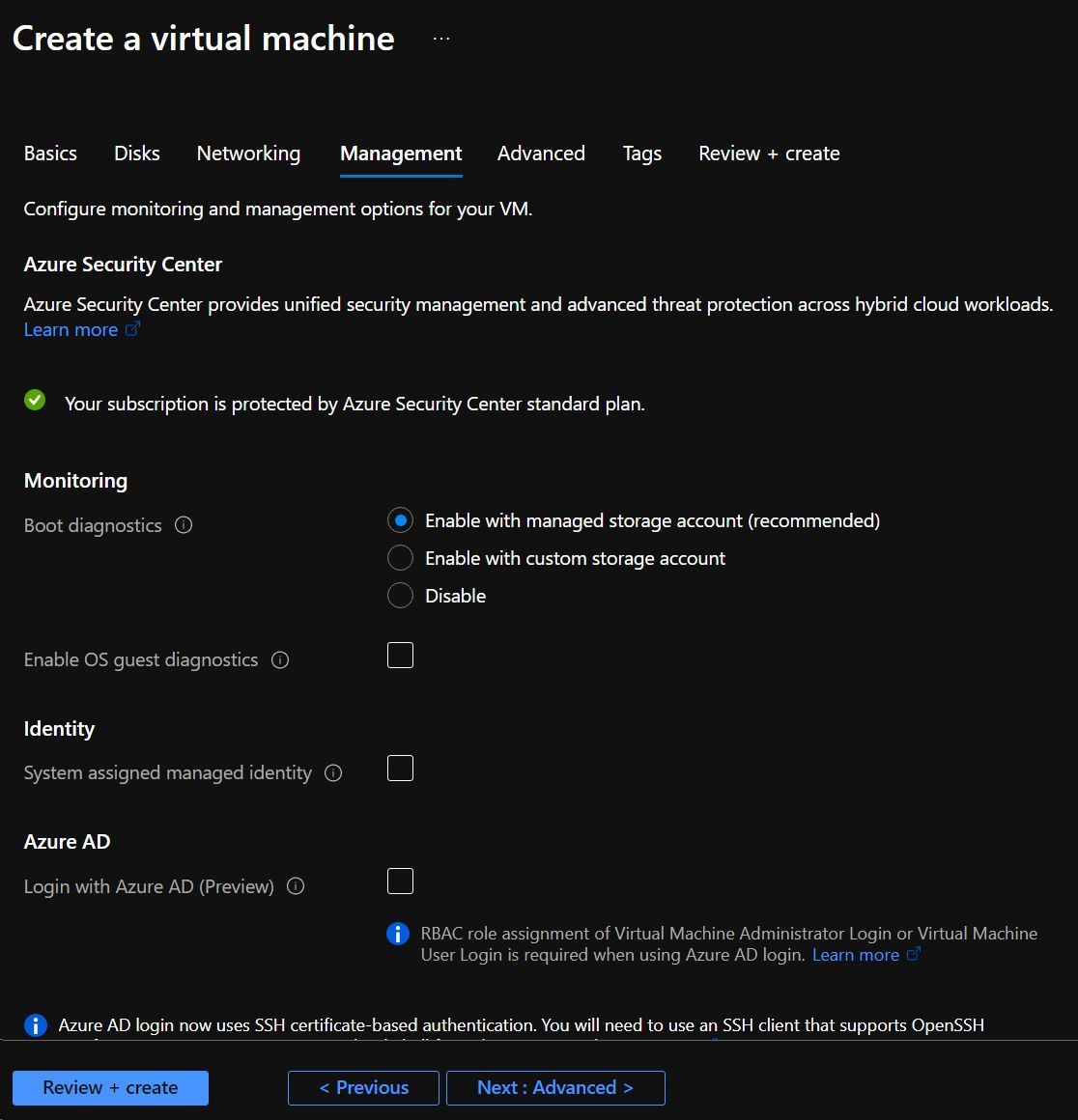Check the Enable OS guest diagnostics box
The height and width of the screenshot is (1120, 1078).
click(x=400, y=655)
